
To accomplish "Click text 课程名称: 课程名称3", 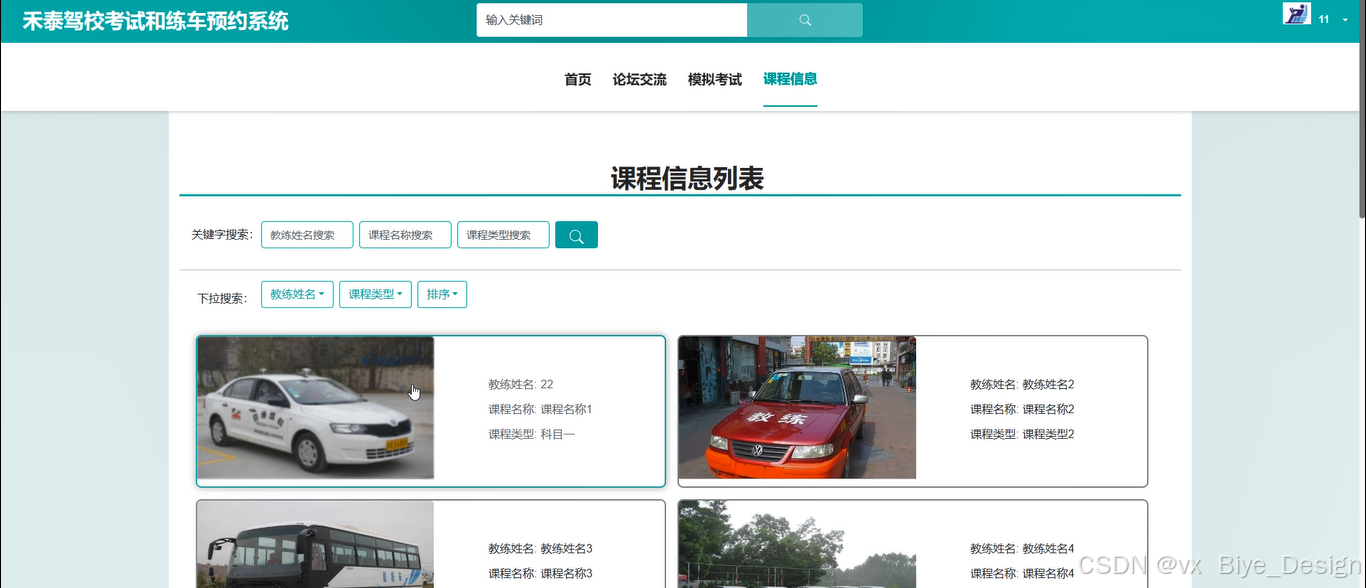I will [x=541, y=573].
